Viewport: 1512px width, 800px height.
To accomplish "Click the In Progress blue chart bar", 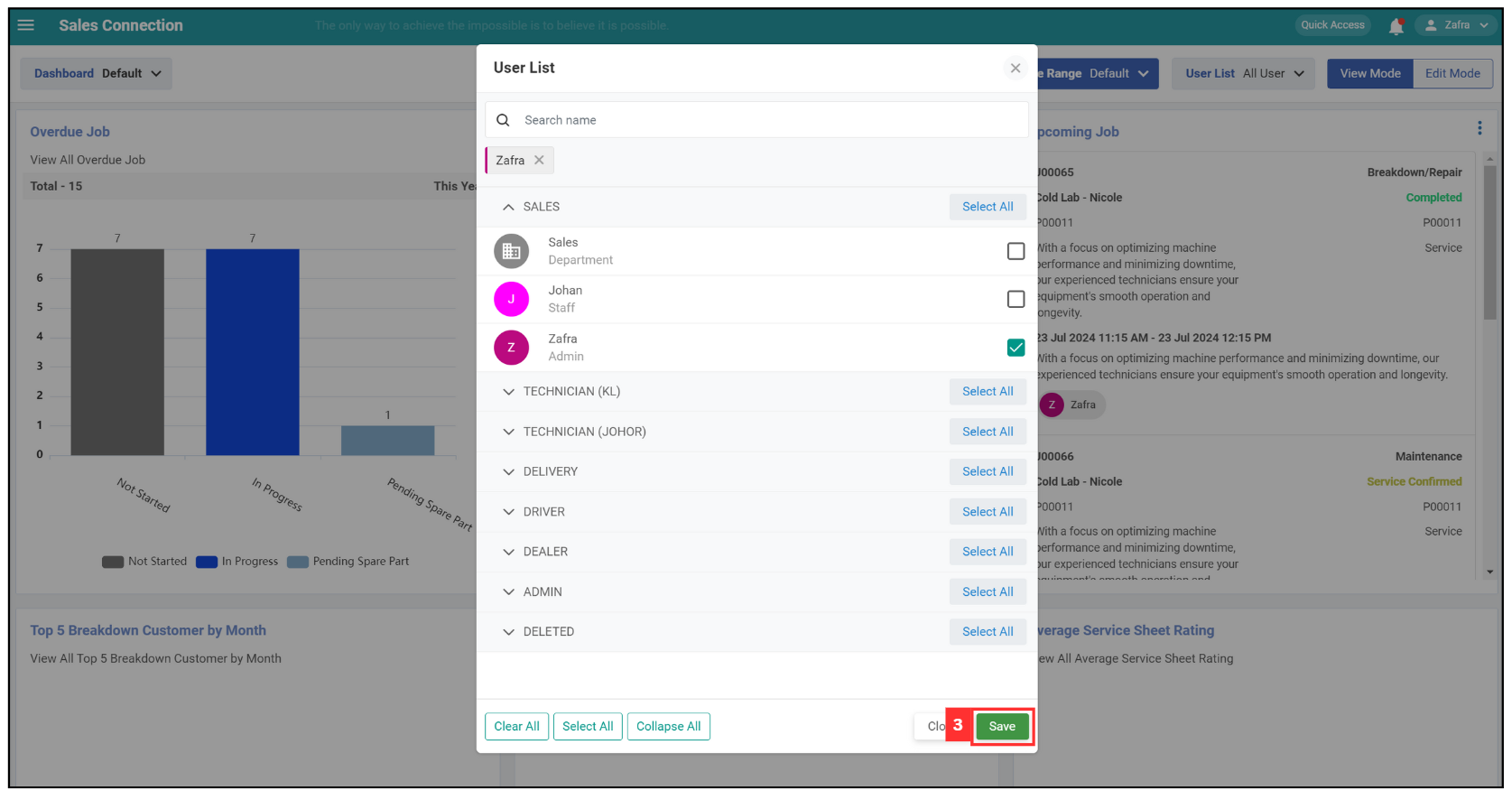I will pyautogui.click(x=253, y=352).
